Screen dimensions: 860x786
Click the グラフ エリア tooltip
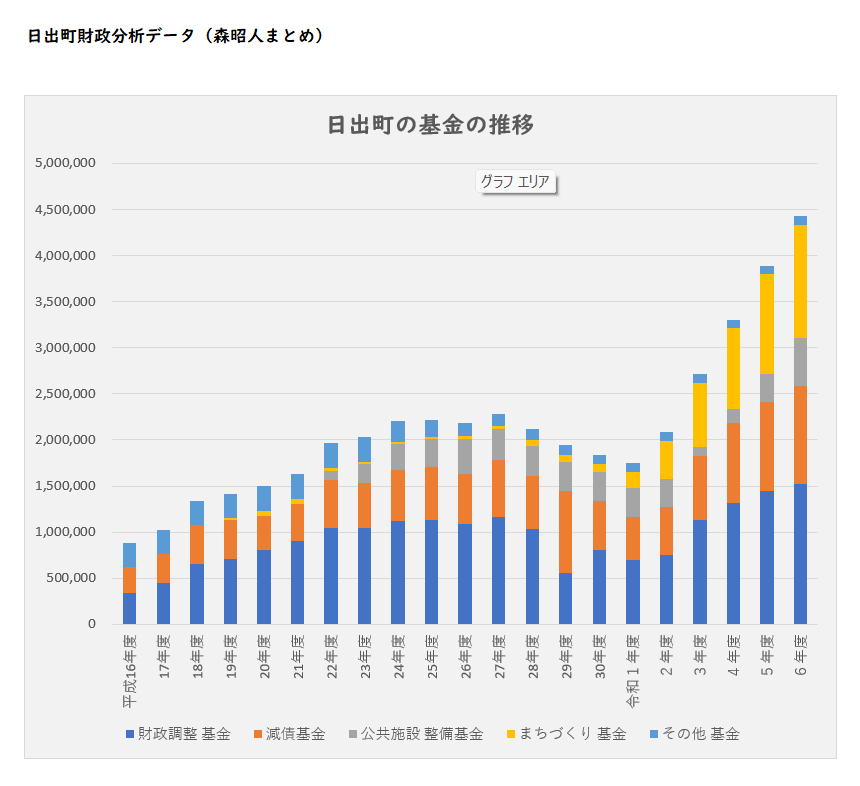514,182
